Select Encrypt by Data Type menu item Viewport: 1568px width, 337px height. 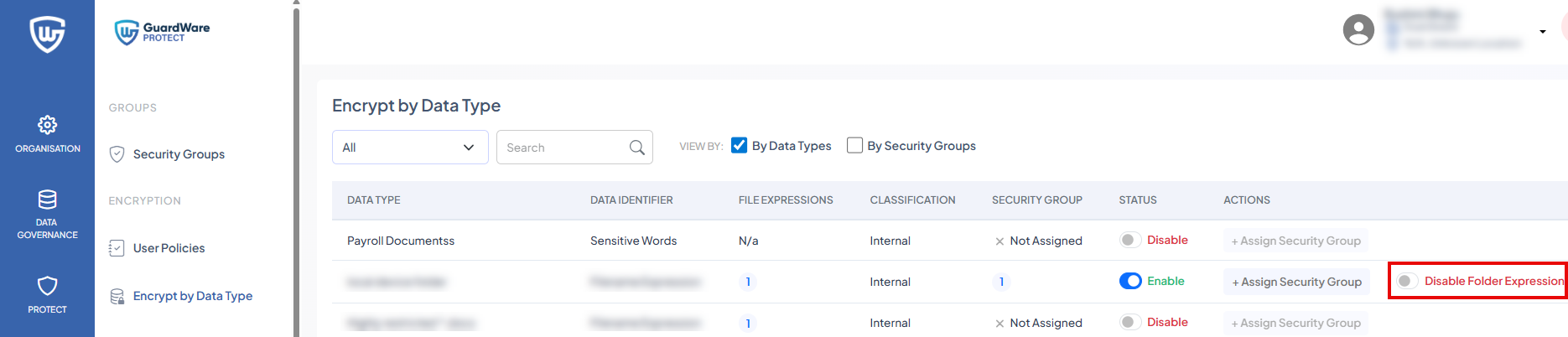[x=192, y=296]
